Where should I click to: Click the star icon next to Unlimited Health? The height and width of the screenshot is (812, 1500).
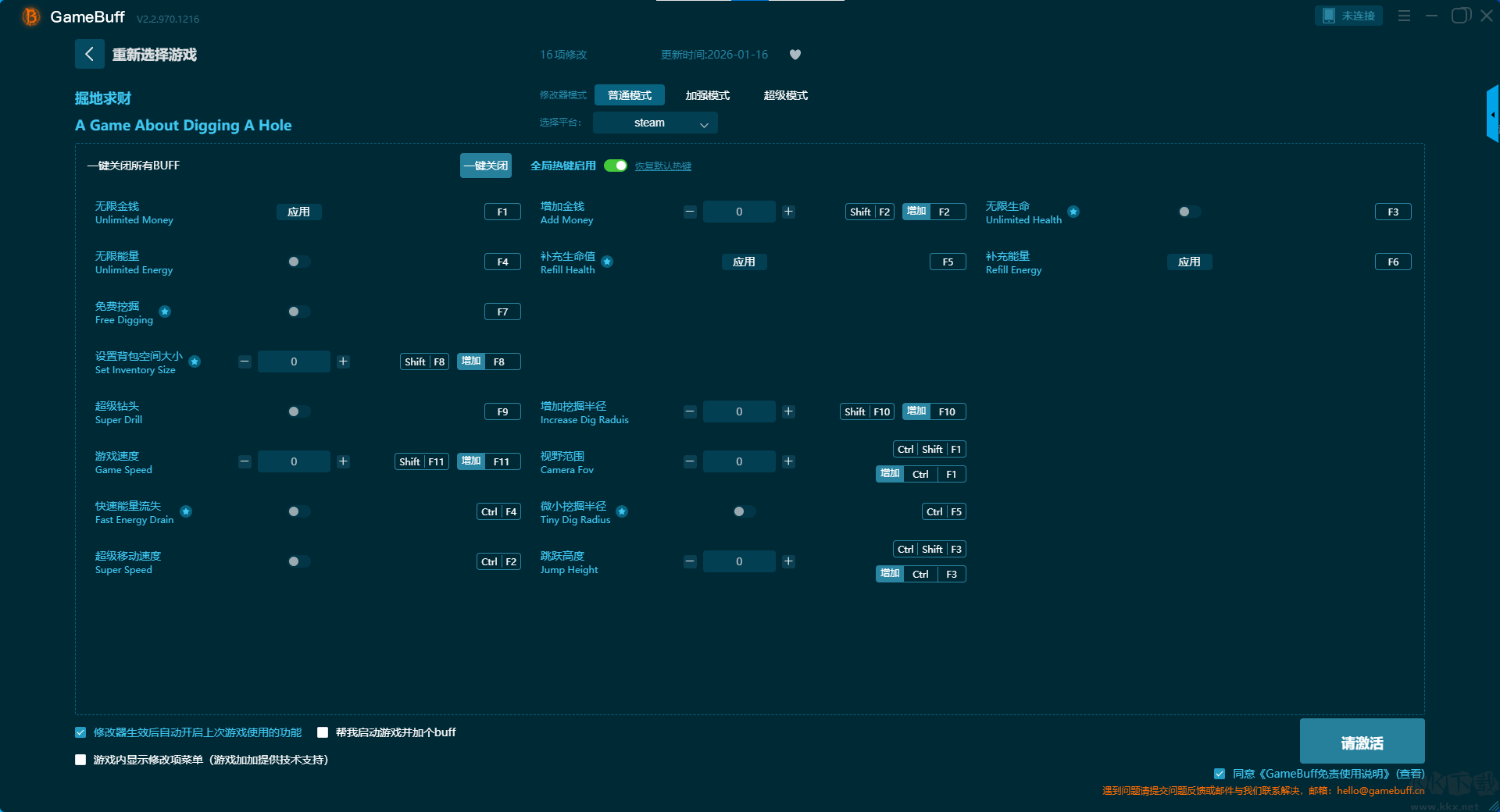coord(1073,212)
